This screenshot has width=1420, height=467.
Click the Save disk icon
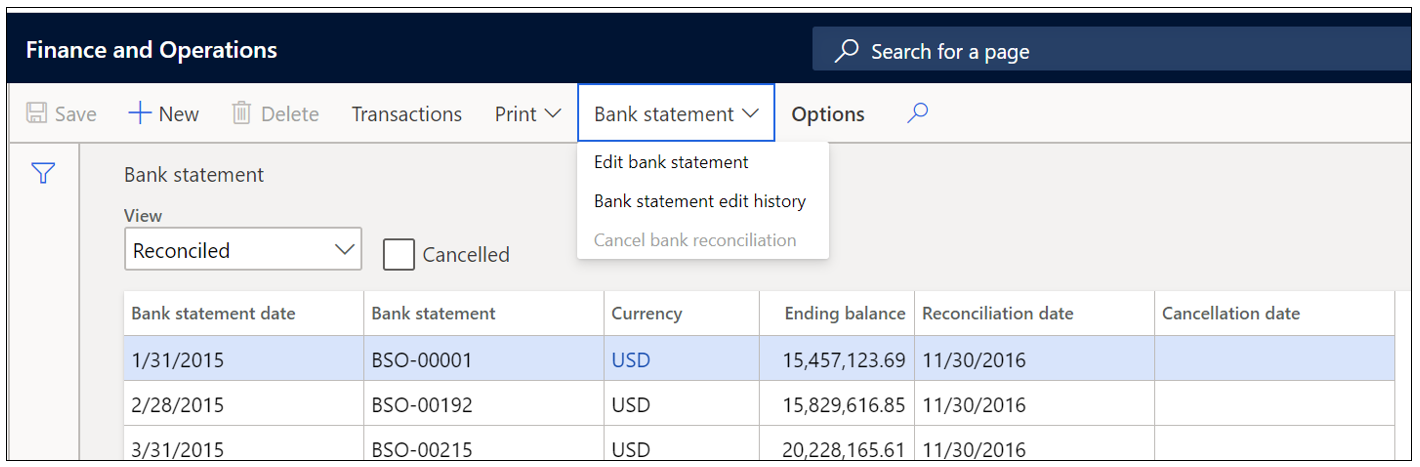tap(36, 114)
